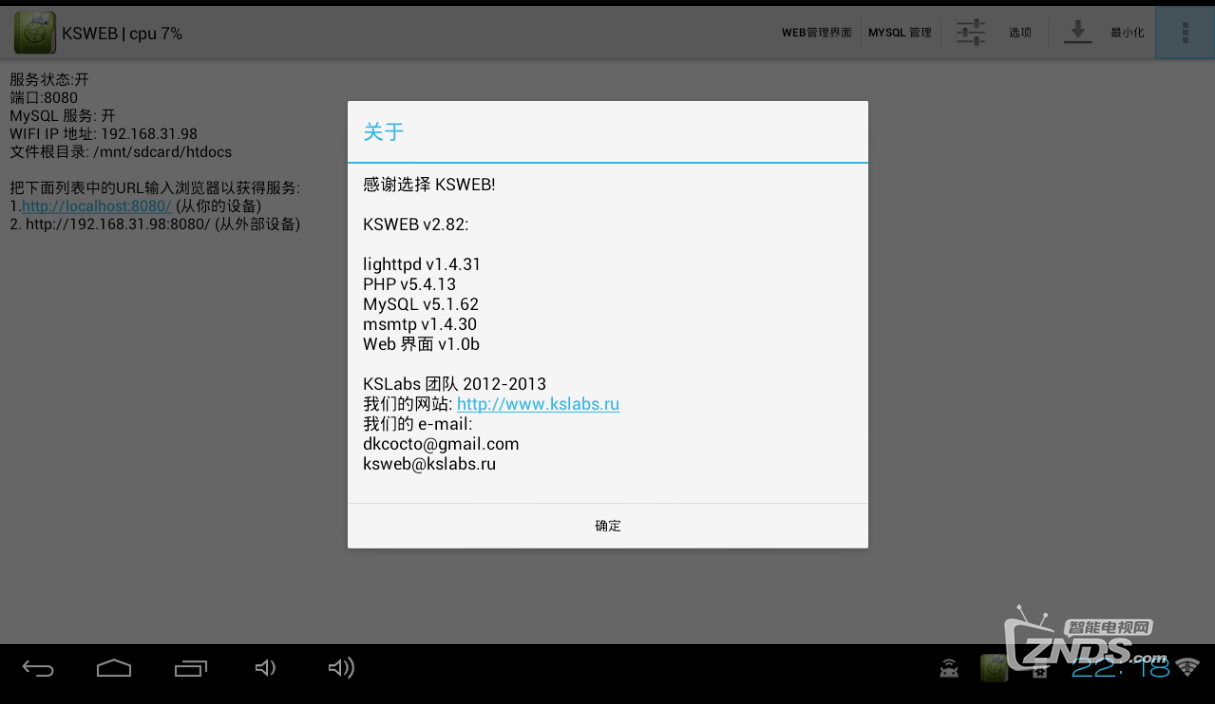Image resolution: width=1215 pixels, height=704 pixels.
Task: Tap the Android debug icon in system tray
Action: point(948,669)
